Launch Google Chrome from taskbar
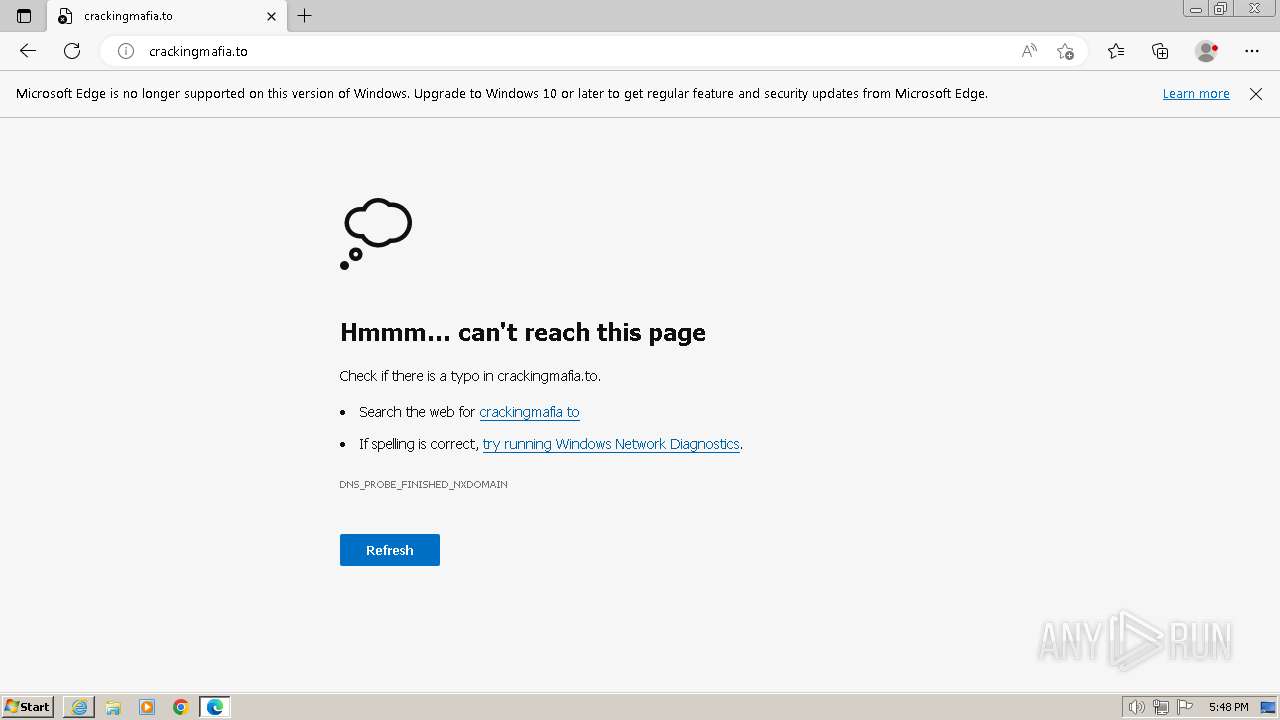The width and height of the screenshot is (1280, 720). (181, 707)
